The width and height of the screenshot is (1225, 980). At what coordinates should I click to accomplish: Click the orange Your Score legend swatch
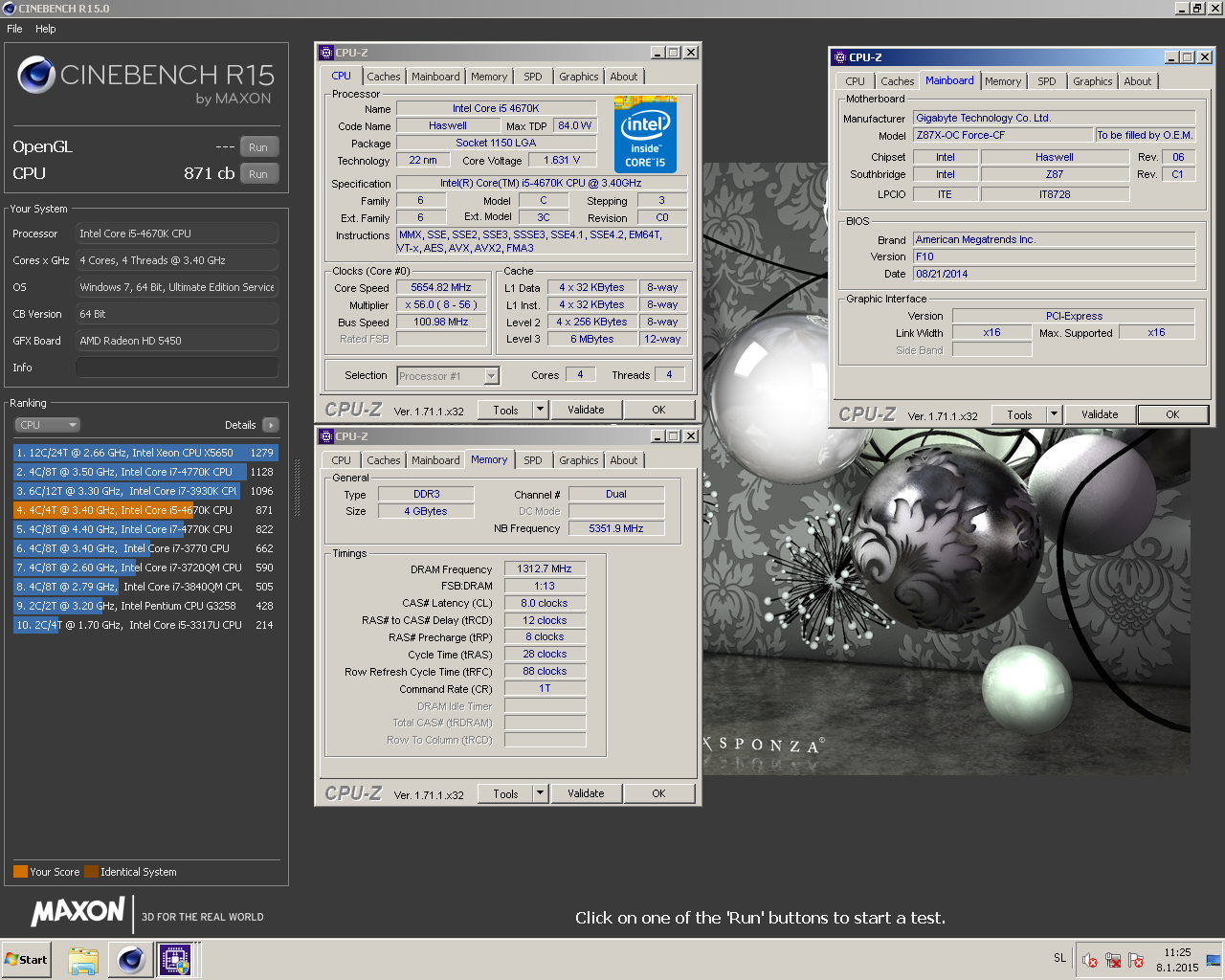(x=20, y=871)
